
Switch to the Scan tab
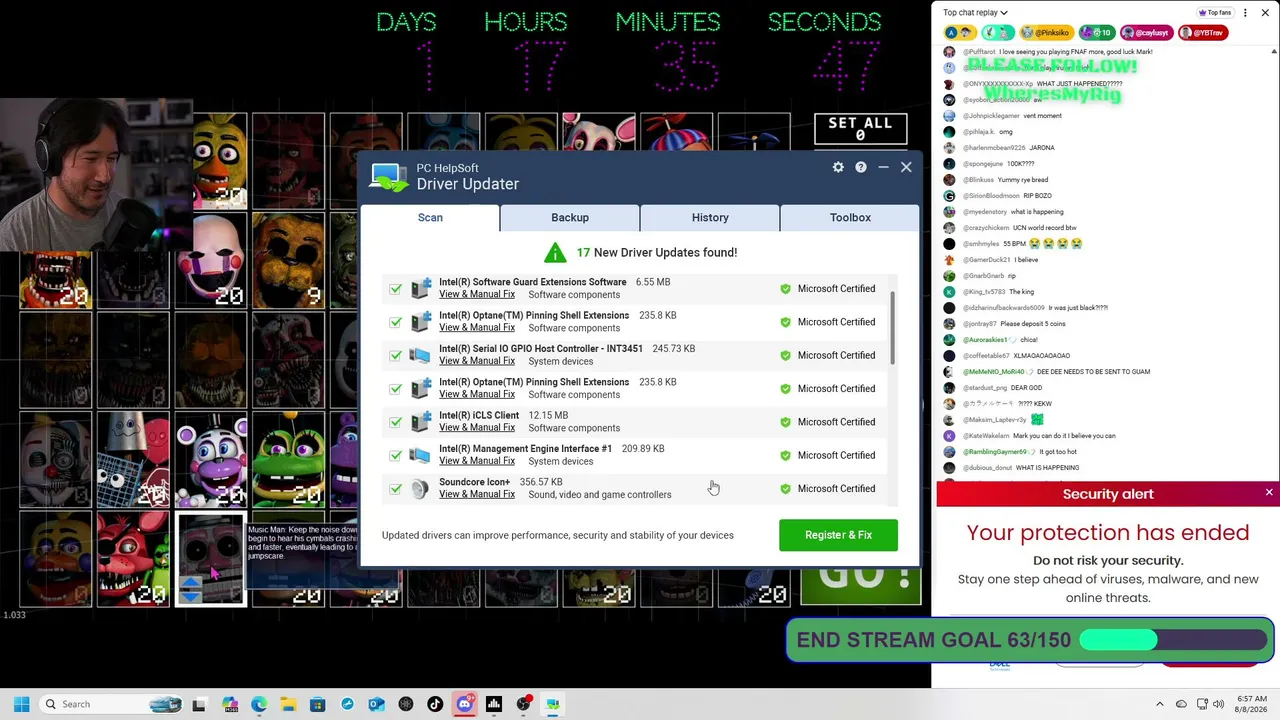[430, 218]
